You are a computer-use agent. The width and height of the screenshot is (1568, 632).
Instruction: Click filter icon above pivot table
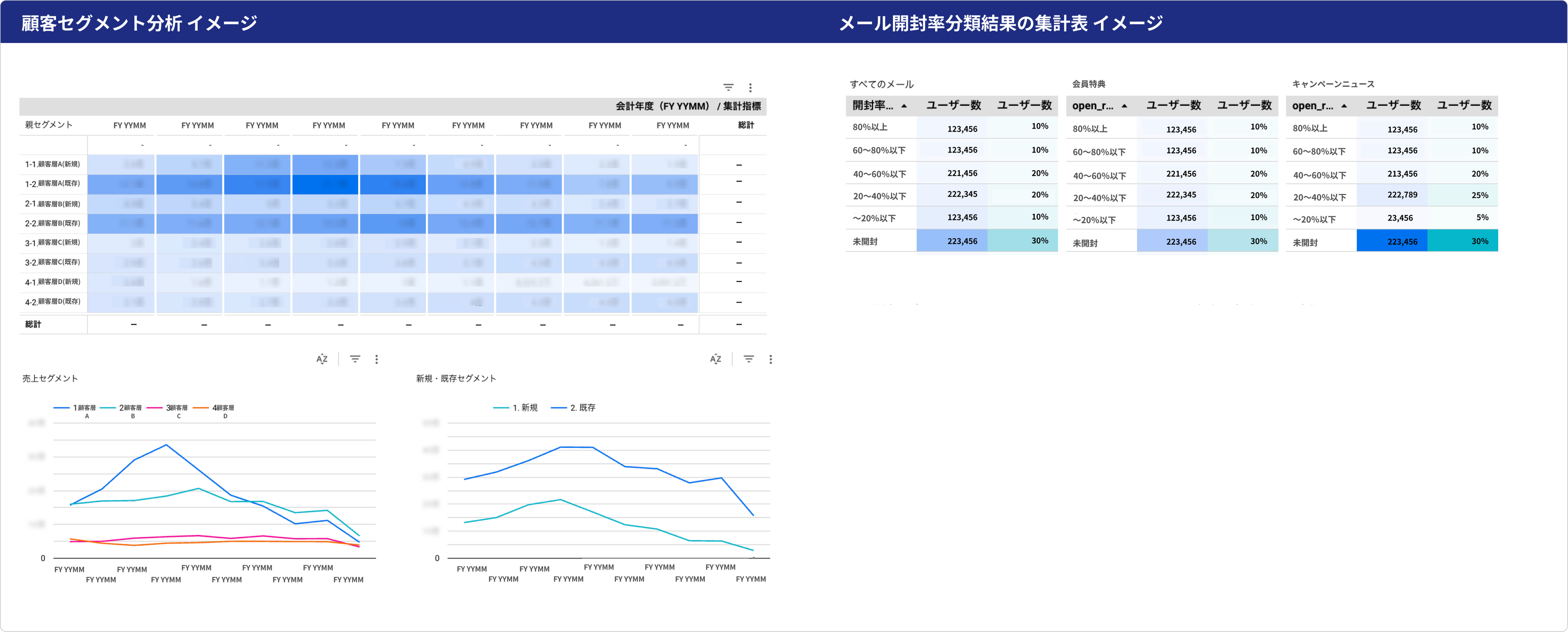(x=728, y=87)
